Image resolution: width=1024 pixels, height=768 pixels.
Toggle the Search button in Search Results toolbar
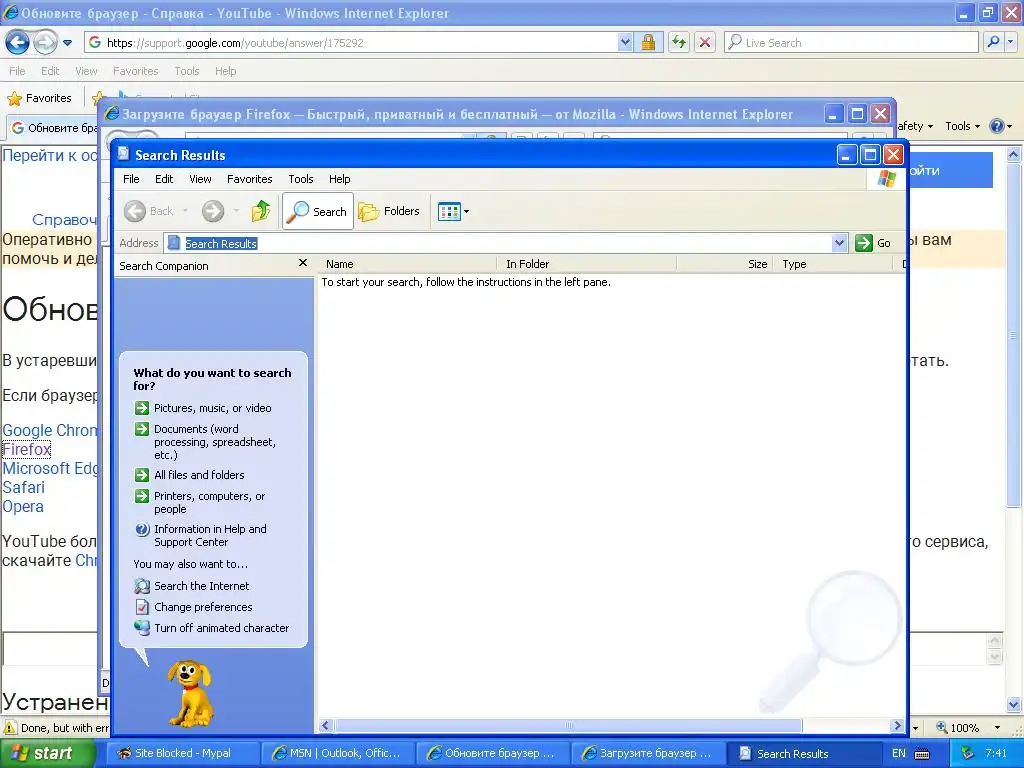318,211
